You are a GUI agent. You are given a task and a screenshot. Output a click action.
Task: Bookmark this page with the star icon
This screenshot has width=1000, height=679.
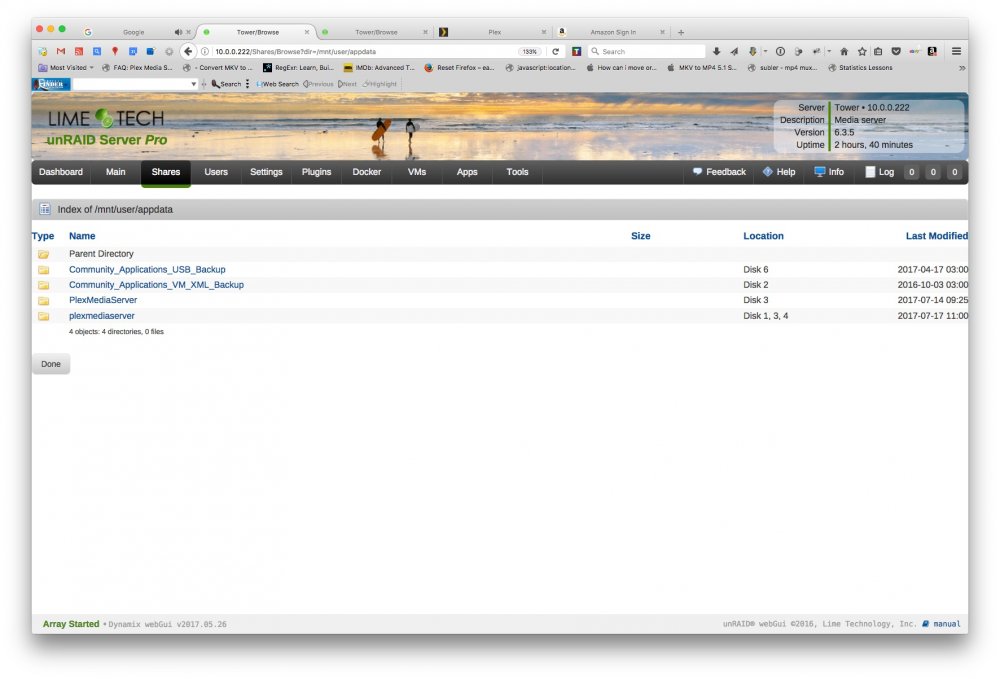tap(862, 52)
